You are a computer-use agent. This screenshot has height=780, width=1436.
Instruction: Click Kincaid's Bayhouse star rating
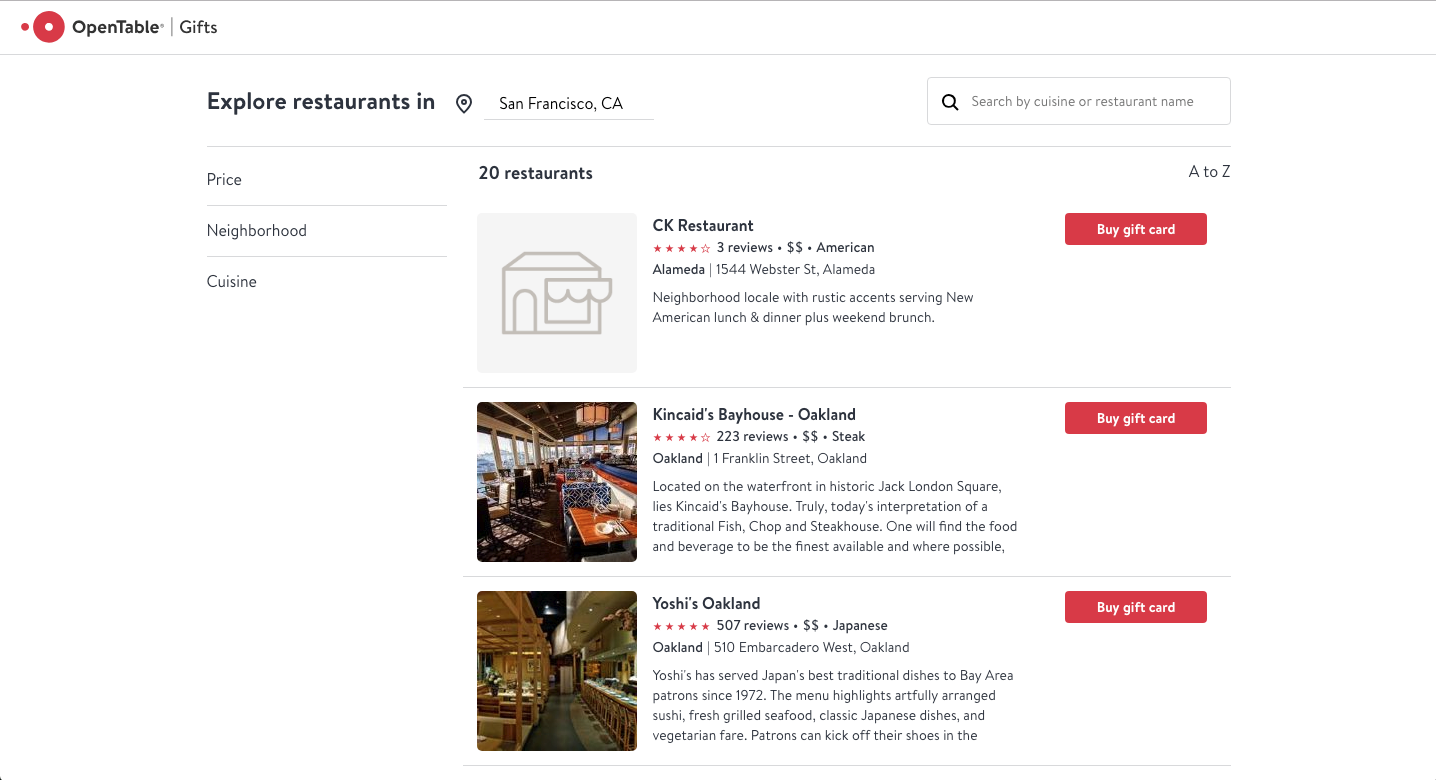[x=682, y=437]
